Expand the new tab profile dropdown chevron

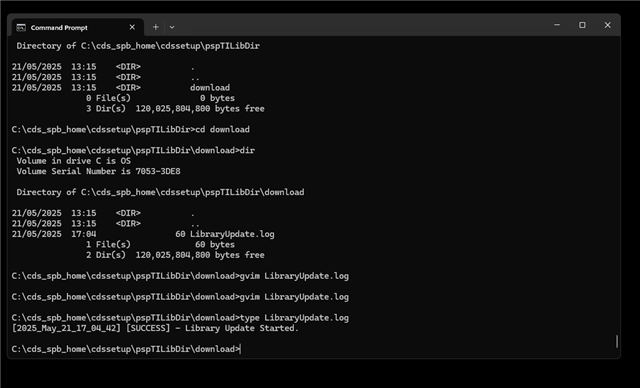[x=172, y=27]
